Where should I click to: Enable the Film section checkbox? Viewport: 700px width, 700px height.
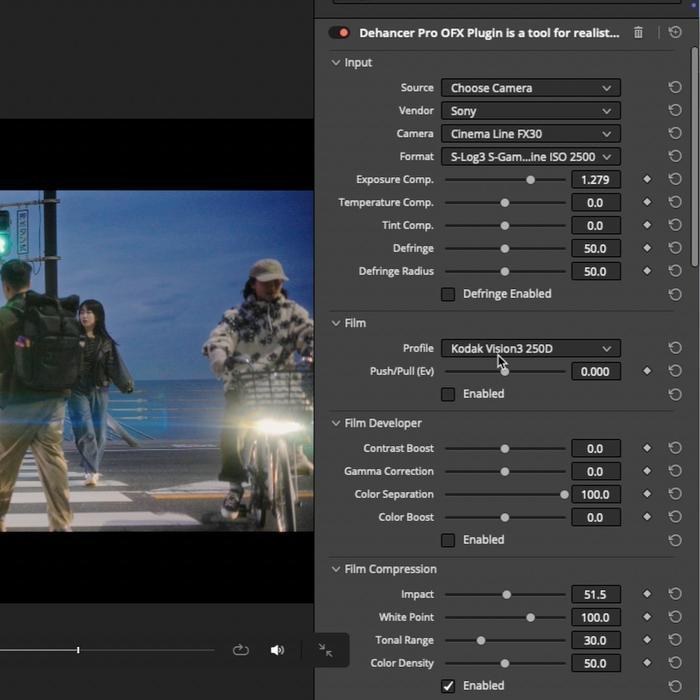tap(448, 394)
